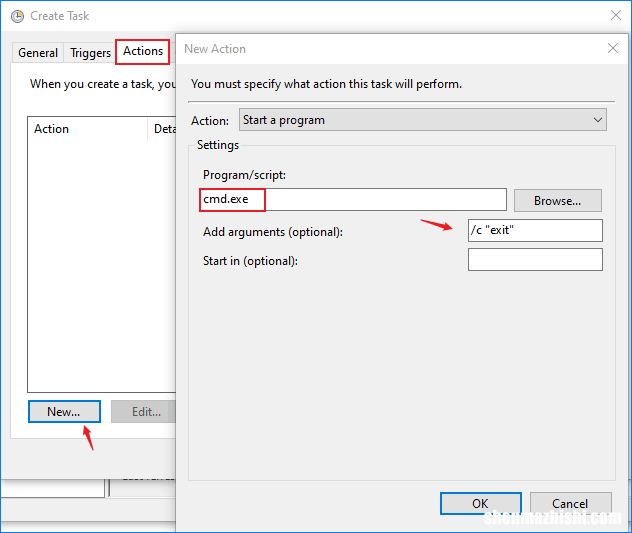Switch to the Triggers tab
Viewport: 632px width, 533px height.
point(90,52)
